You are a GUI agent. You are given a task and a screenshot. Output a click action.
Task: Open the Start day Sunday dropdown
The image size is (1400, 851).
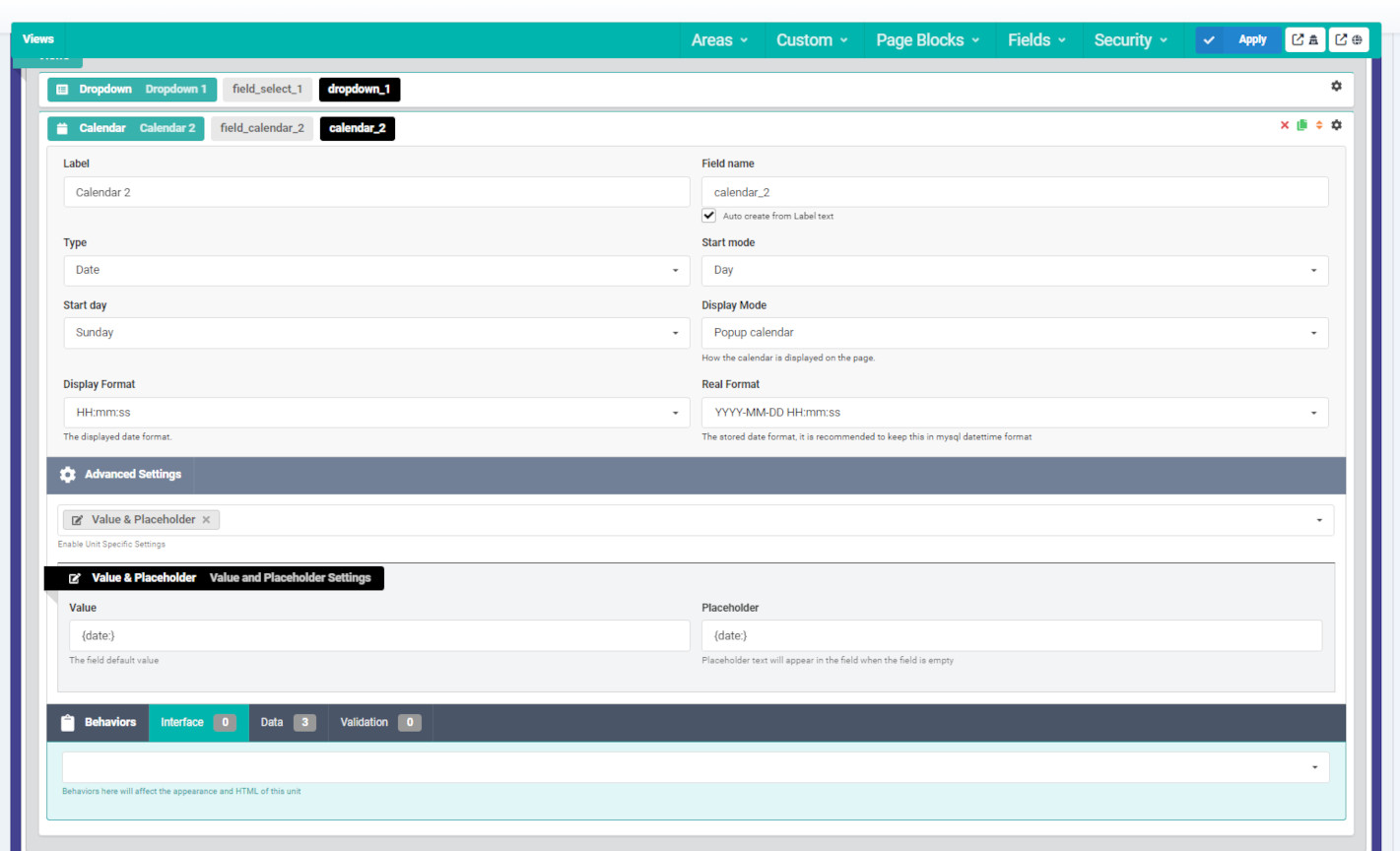[376, 333]
